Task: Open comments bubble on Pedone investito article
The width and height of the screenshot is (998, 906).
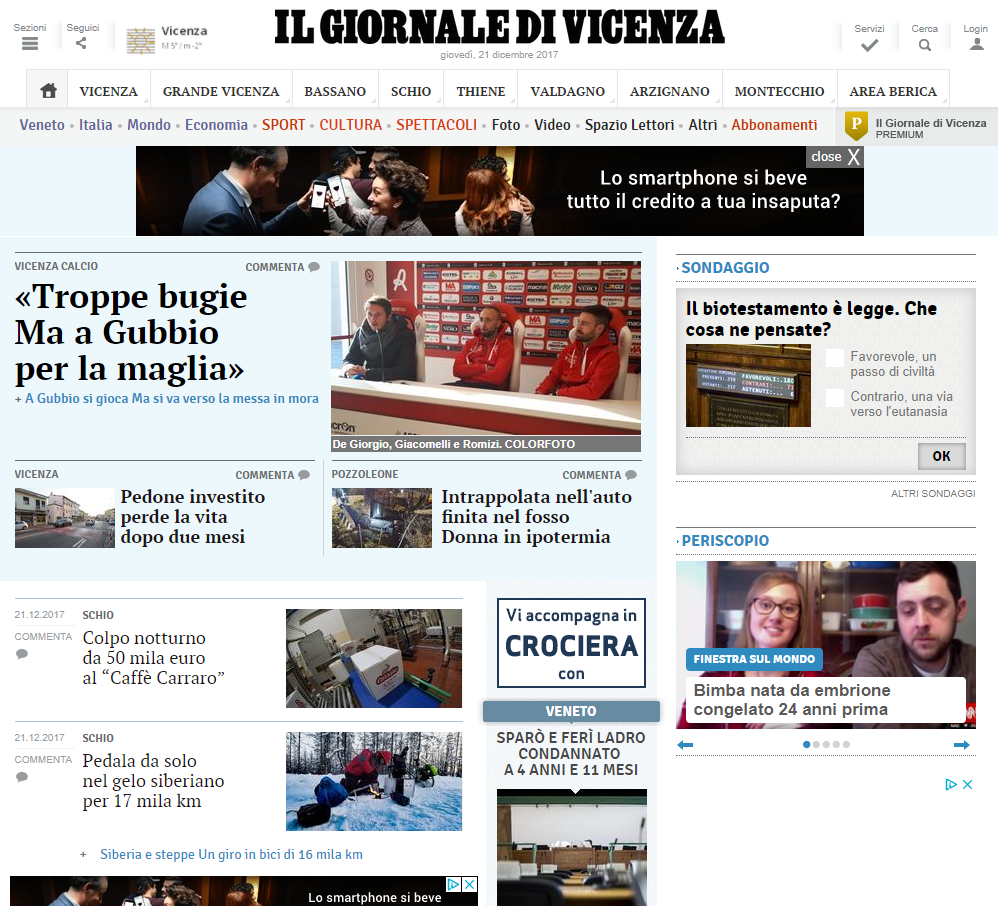Action: (x=304, y=475)
